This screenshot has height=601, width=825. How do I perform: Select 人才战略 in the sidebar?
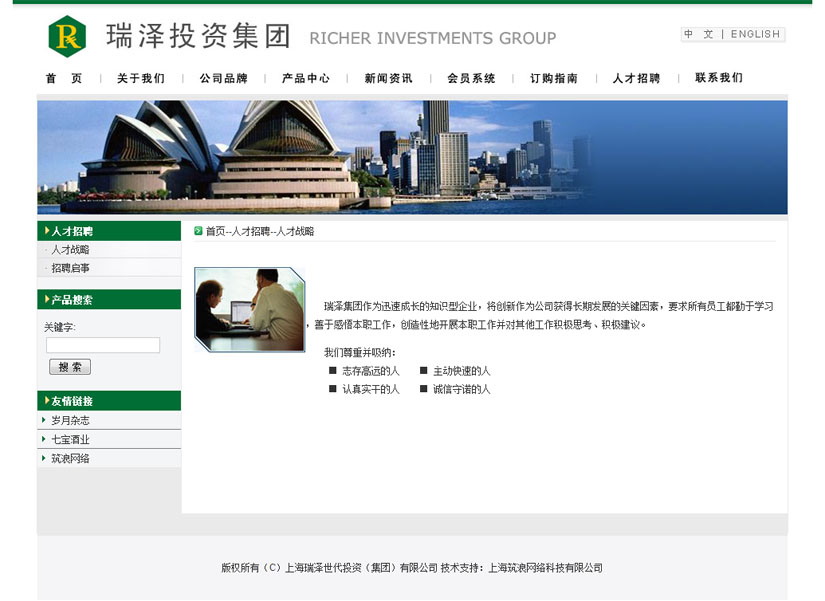click(x=71, y=250)
